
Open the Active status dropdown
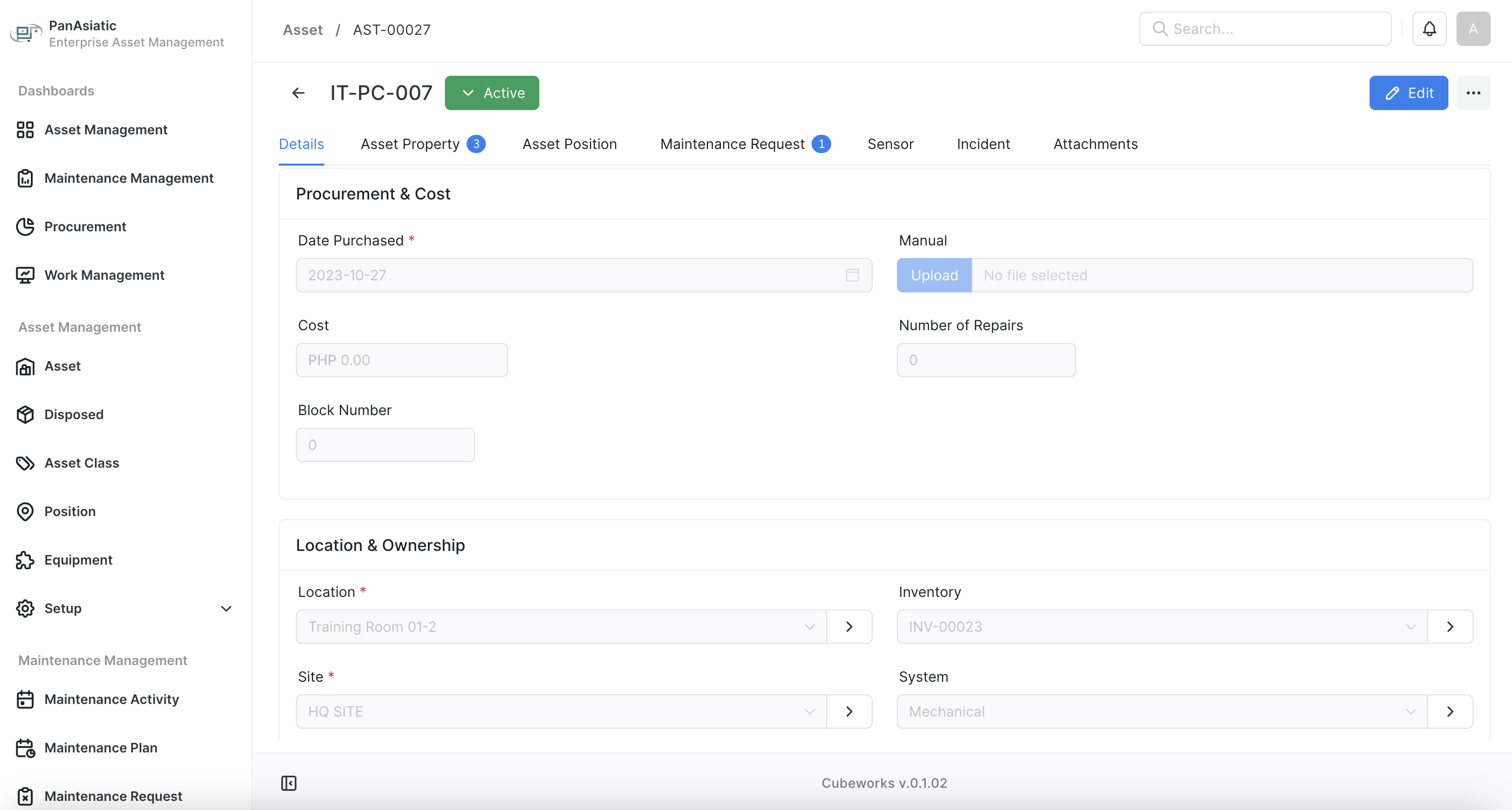pyautogui.click(x=492, y=93)
